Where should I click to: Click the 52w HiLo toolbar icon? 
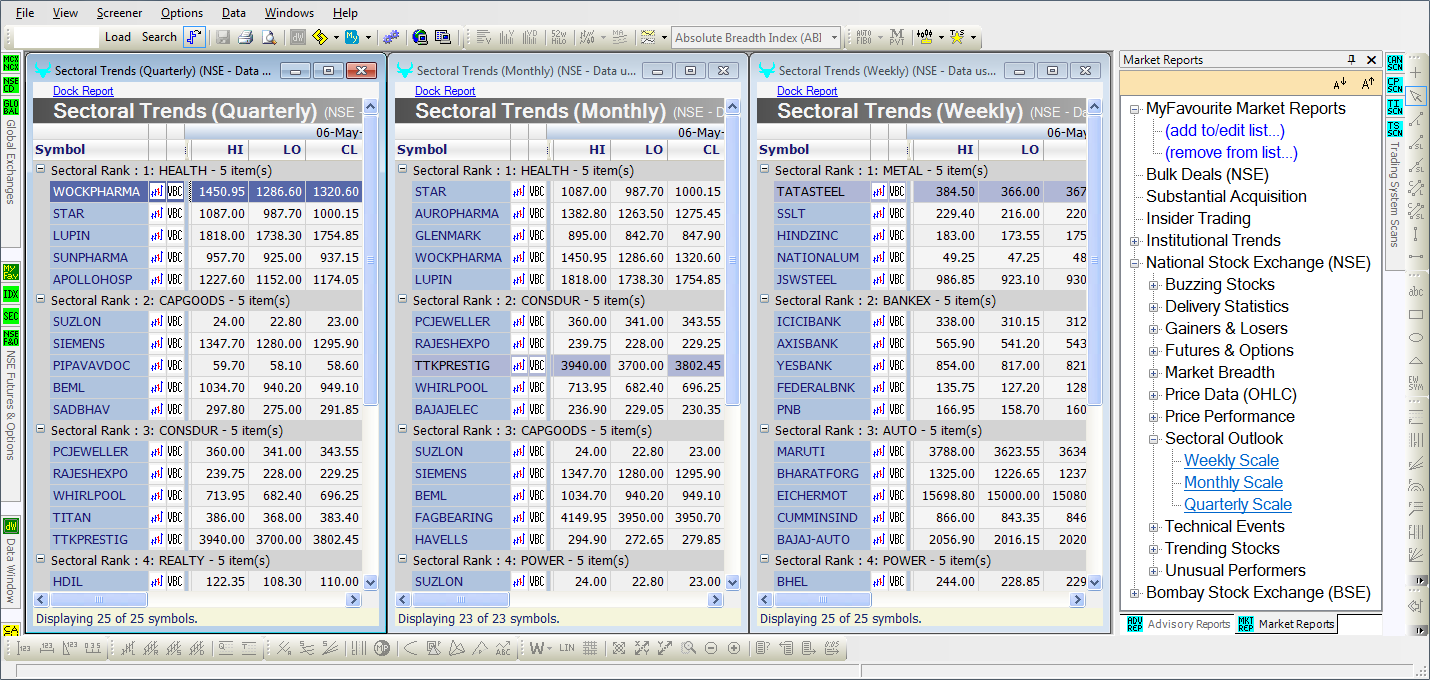point(558,37)
